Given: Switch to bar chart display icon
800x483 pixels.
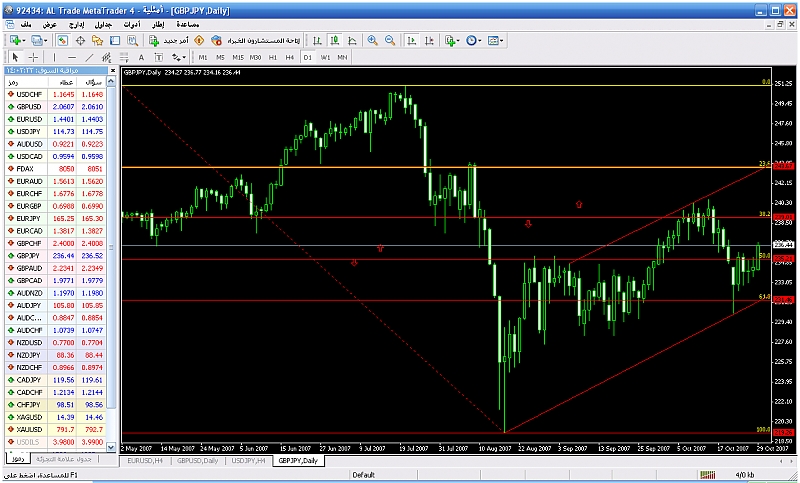Looking at the screenshot, I should (317, 40).
